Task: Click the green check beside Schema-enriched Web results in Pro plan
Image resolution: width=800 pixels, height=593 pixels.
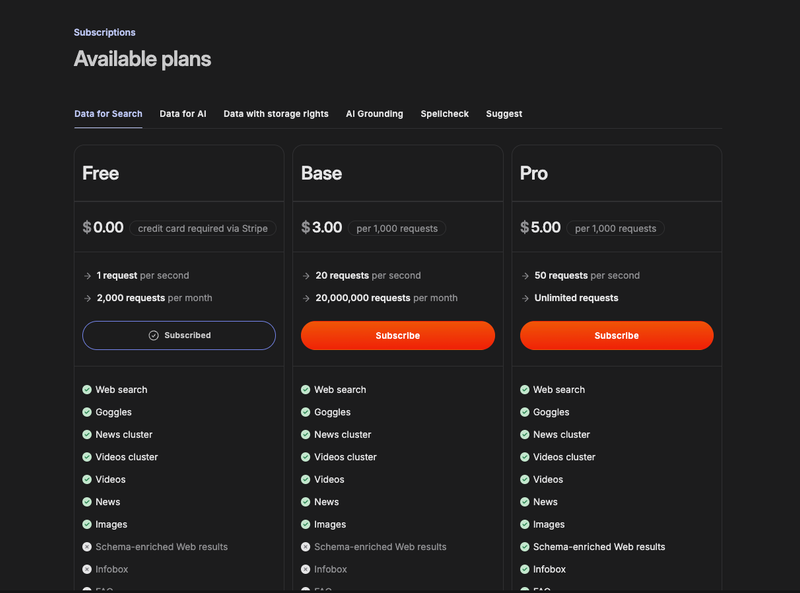Action: [525, 547]
